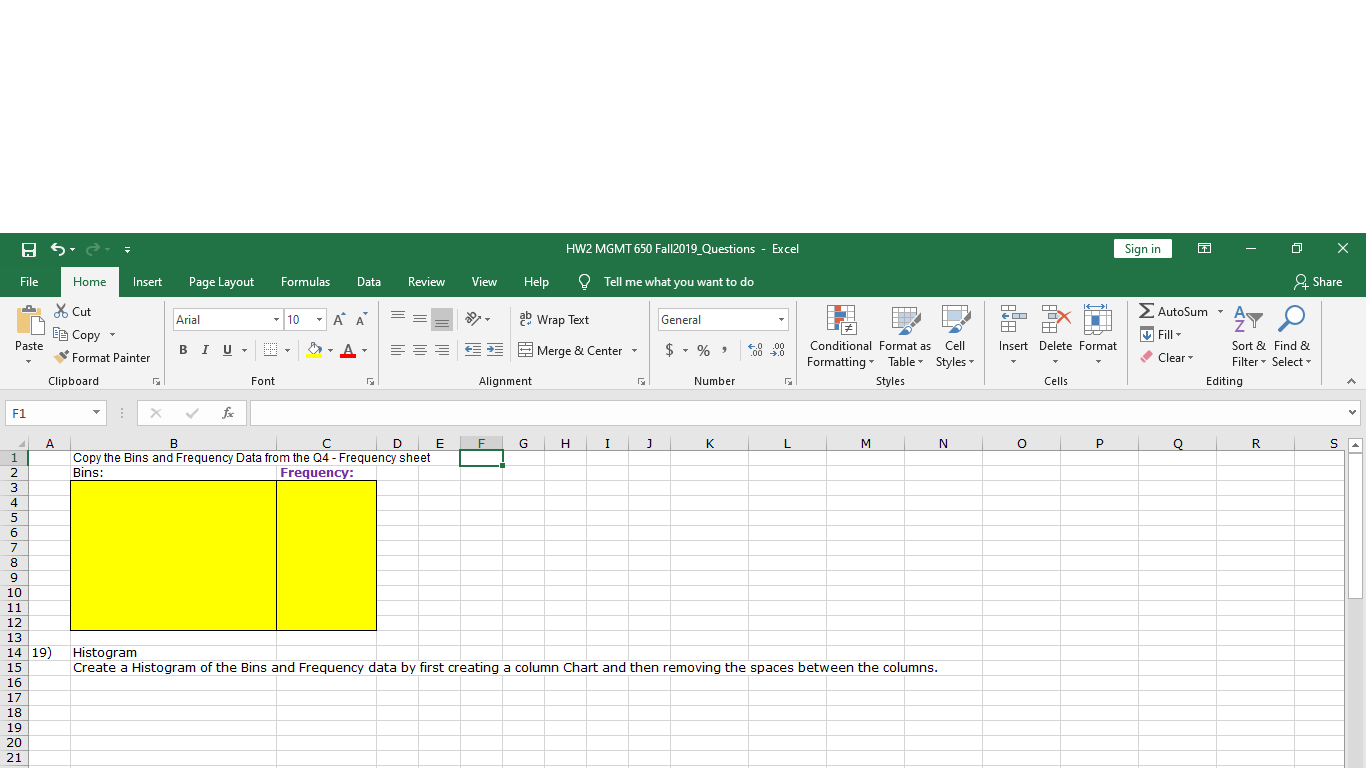
Task: Collapse the ribbon
Action: click(x=1351, y=381)
